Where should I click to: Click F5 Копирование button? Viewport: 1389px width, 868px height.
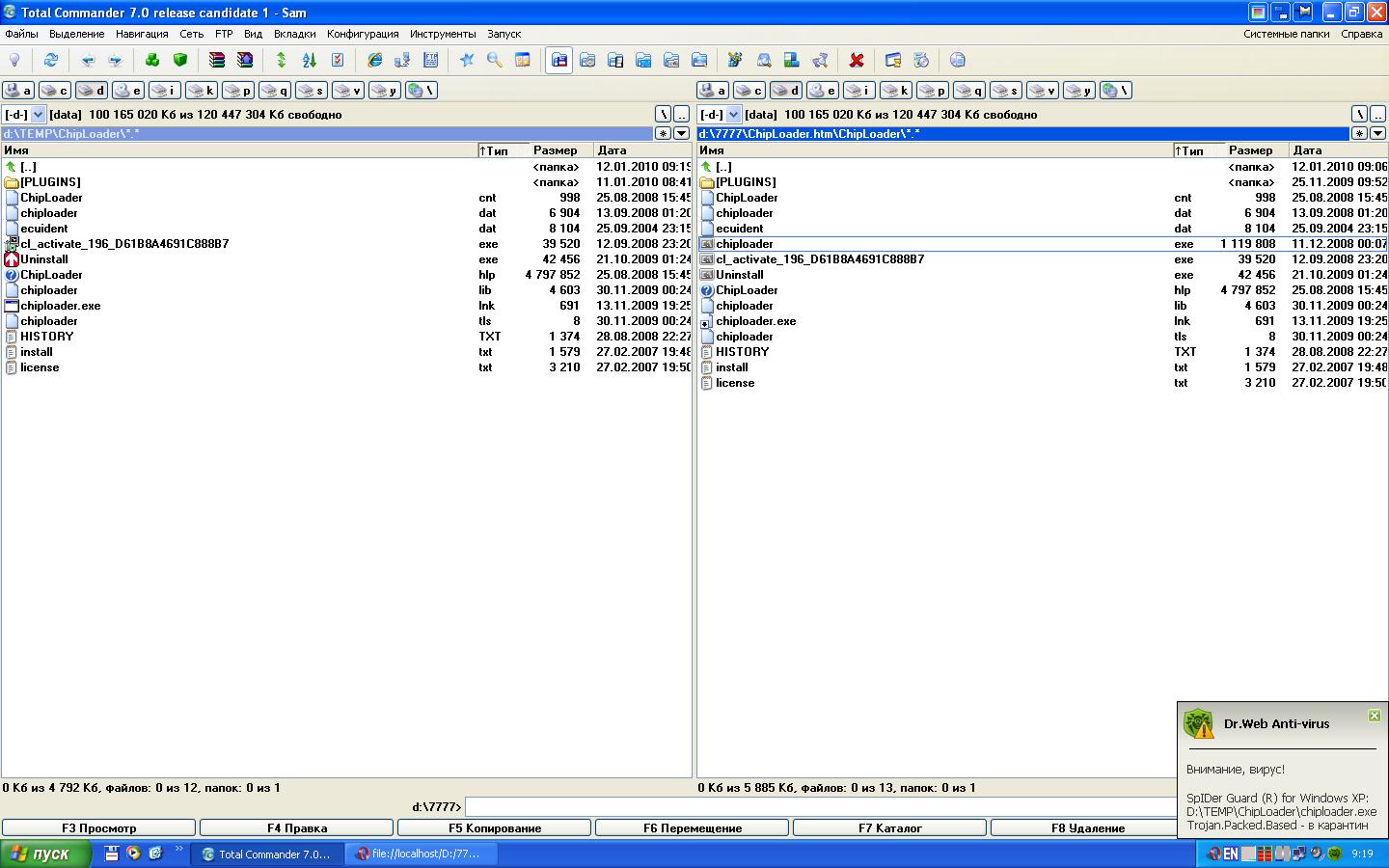coord(495,827)
